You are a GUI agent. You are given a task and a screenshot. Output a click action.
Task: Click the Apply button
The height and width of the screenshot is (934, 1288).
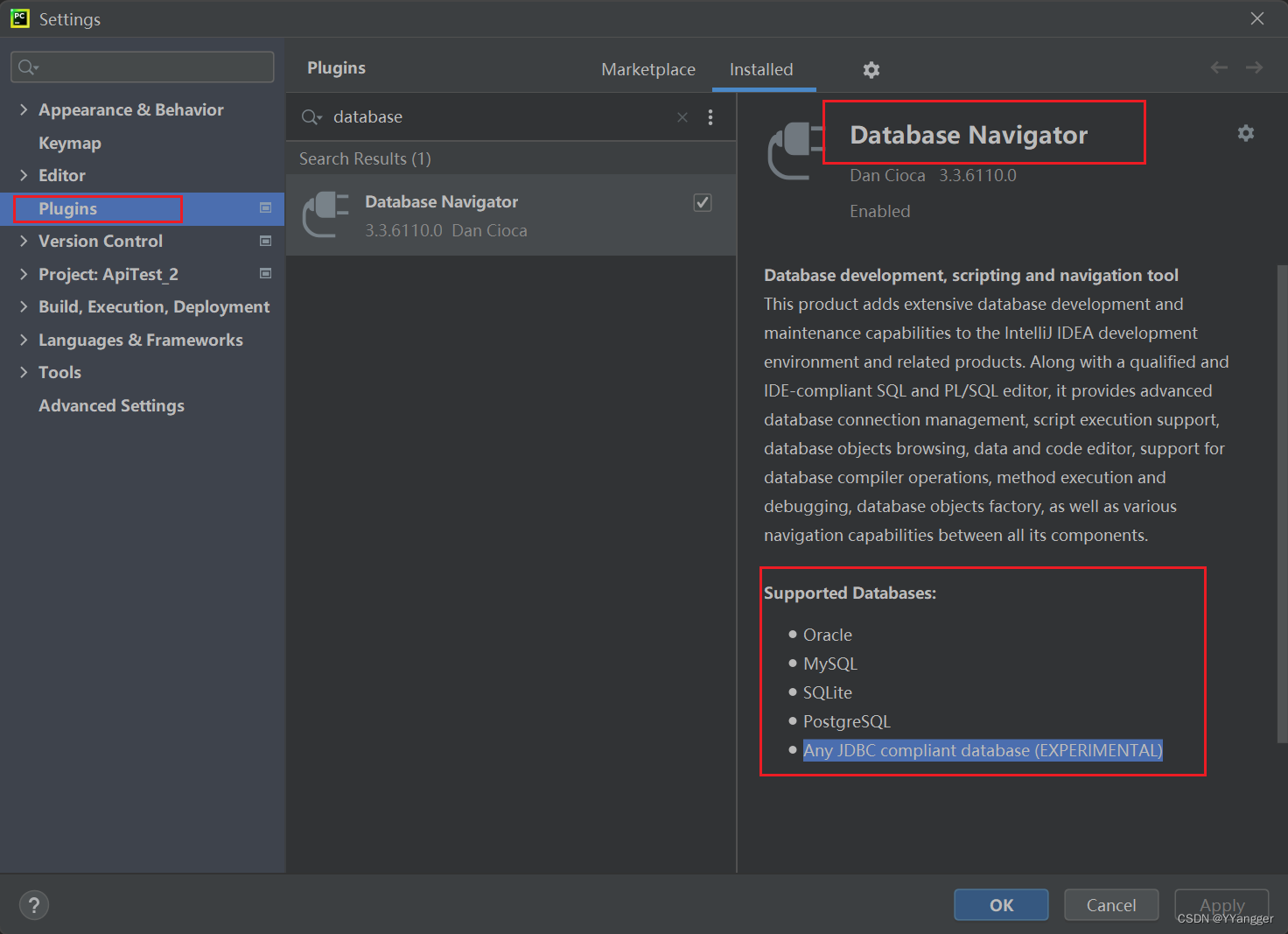[x=1221, y=905]
